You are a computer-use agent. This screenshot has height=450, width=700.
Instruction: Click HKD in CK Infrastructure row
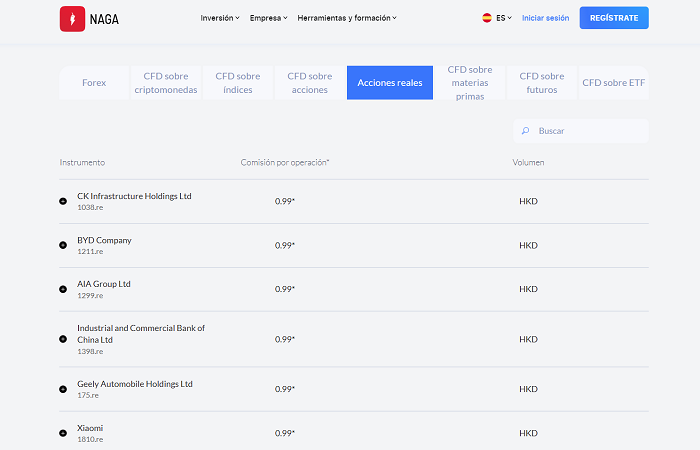click(528, 201)
